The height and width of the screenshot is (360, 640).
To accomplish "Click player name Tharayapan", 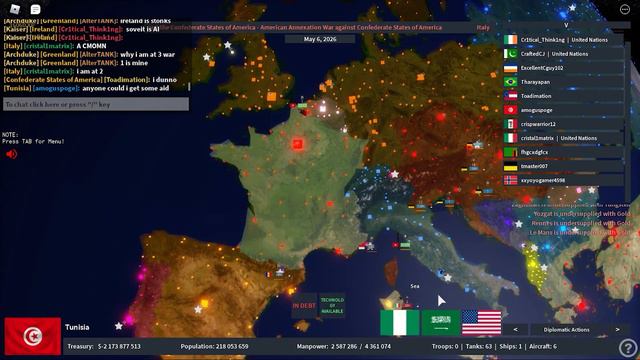I will tap(535, 82).
